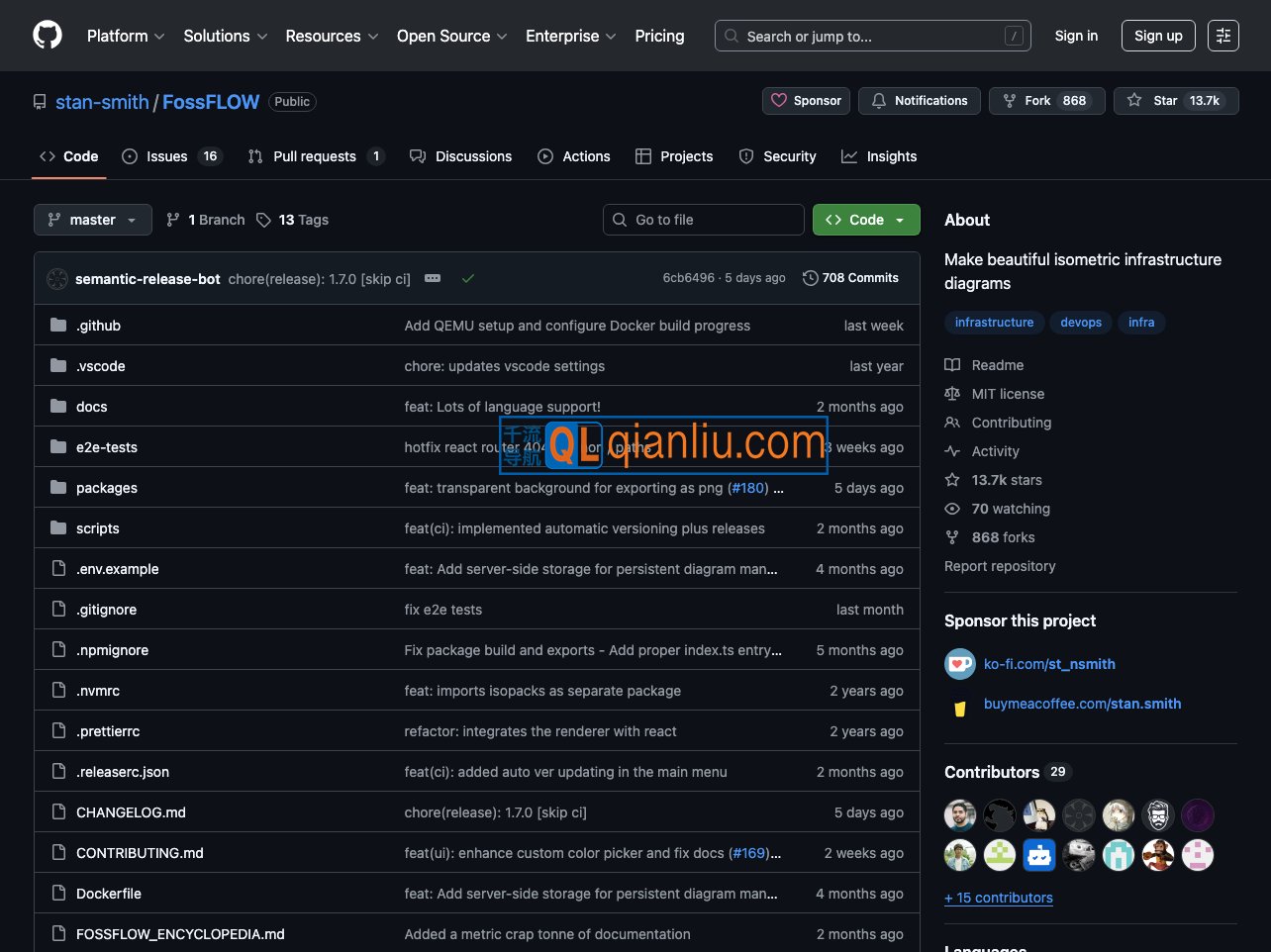Expand the green Code dropdown button
Viewport: 1271px width, 952px height.
click(866, 220)
